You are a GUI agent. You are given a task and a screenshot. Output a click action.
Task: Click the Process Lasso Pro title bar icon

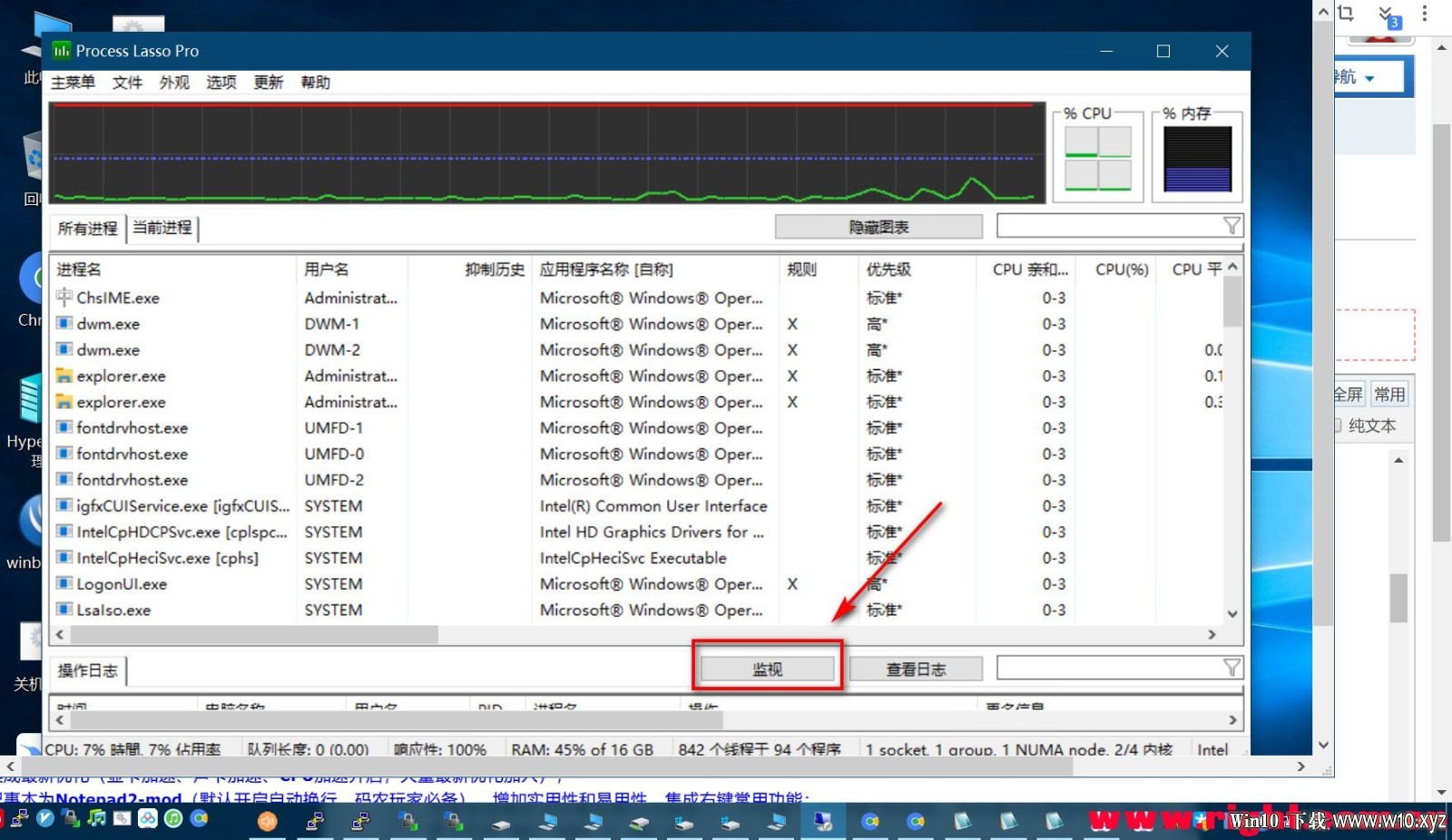point(62,51)
